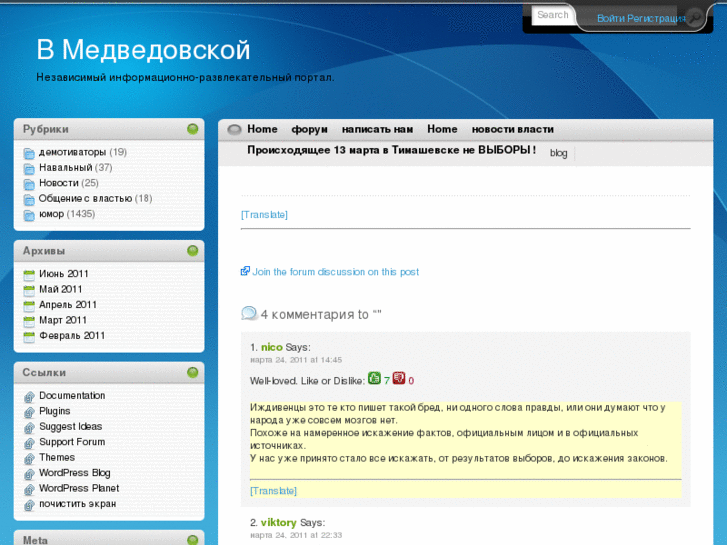Collapse the Архивы sidebar panel
The height and width of the screenshot is (545, 727).
[x=192, y=251]
